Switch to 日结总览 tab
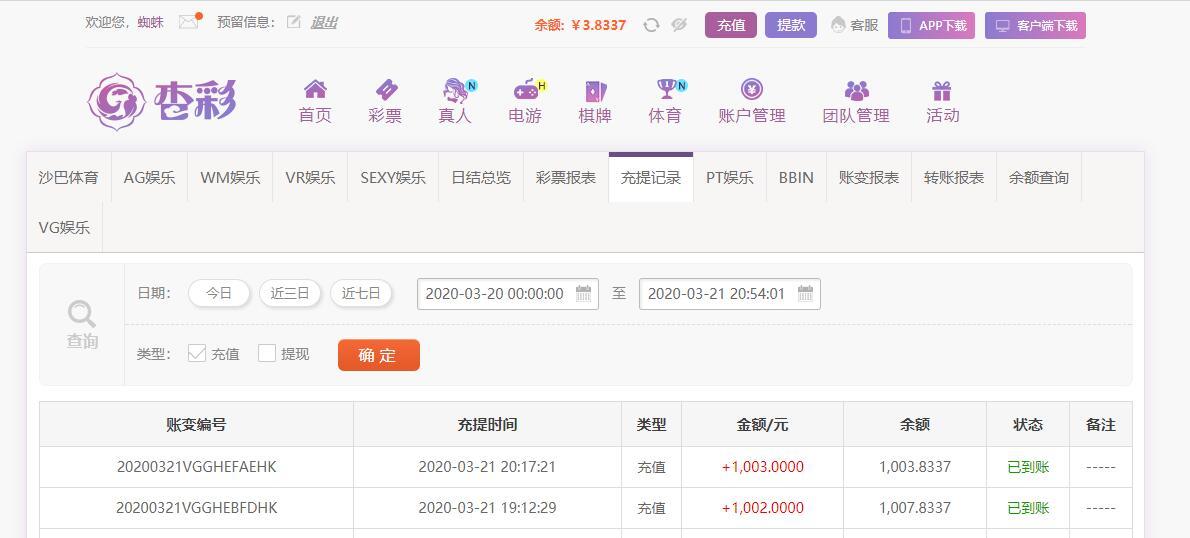Image resolution: width=1190 pixels, height=538 pixels. click(x=481, y=178)
